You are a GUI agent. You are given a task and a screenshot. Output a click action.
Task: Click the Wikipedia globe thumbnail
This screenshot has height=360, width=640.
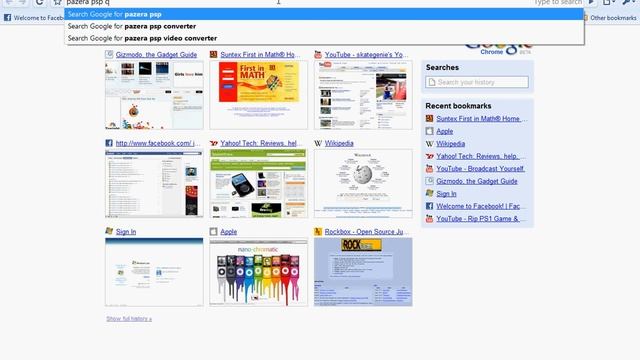coord(363,183)
